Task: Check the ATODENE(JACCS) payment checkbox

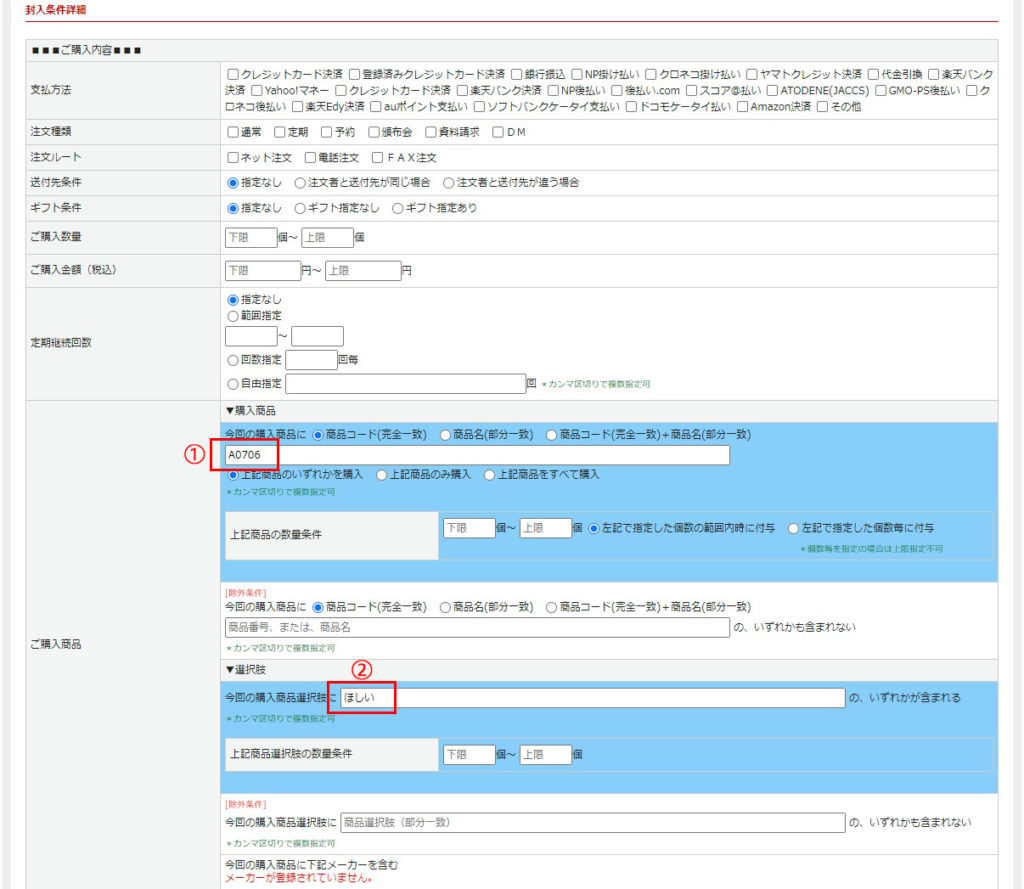Action: coord(773,90)
